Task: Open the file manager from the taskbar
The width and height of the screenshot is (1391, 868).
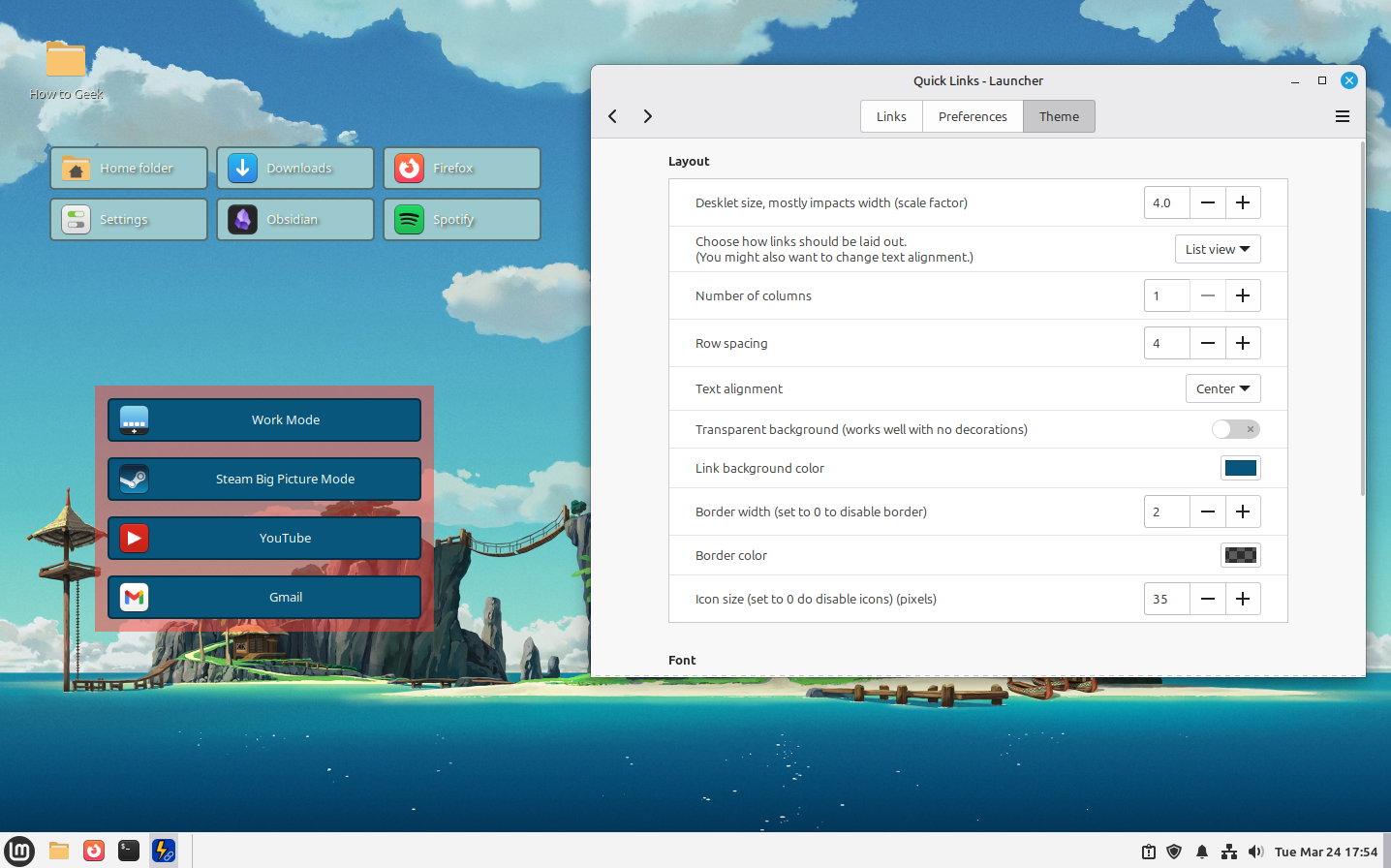Action: coord(59,851)
